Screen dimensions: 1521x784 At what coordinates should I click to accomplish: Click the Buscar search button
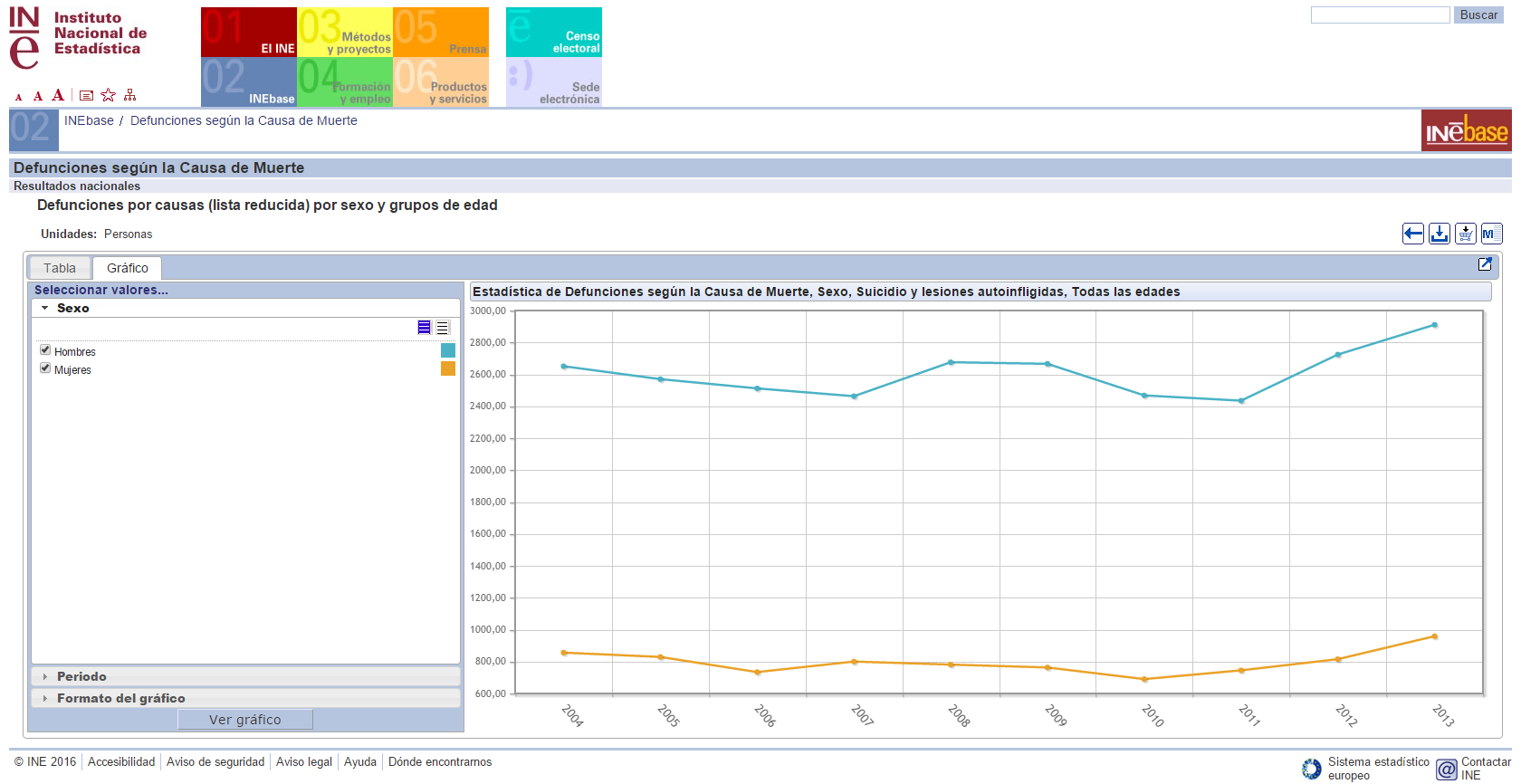[1478, 15]
